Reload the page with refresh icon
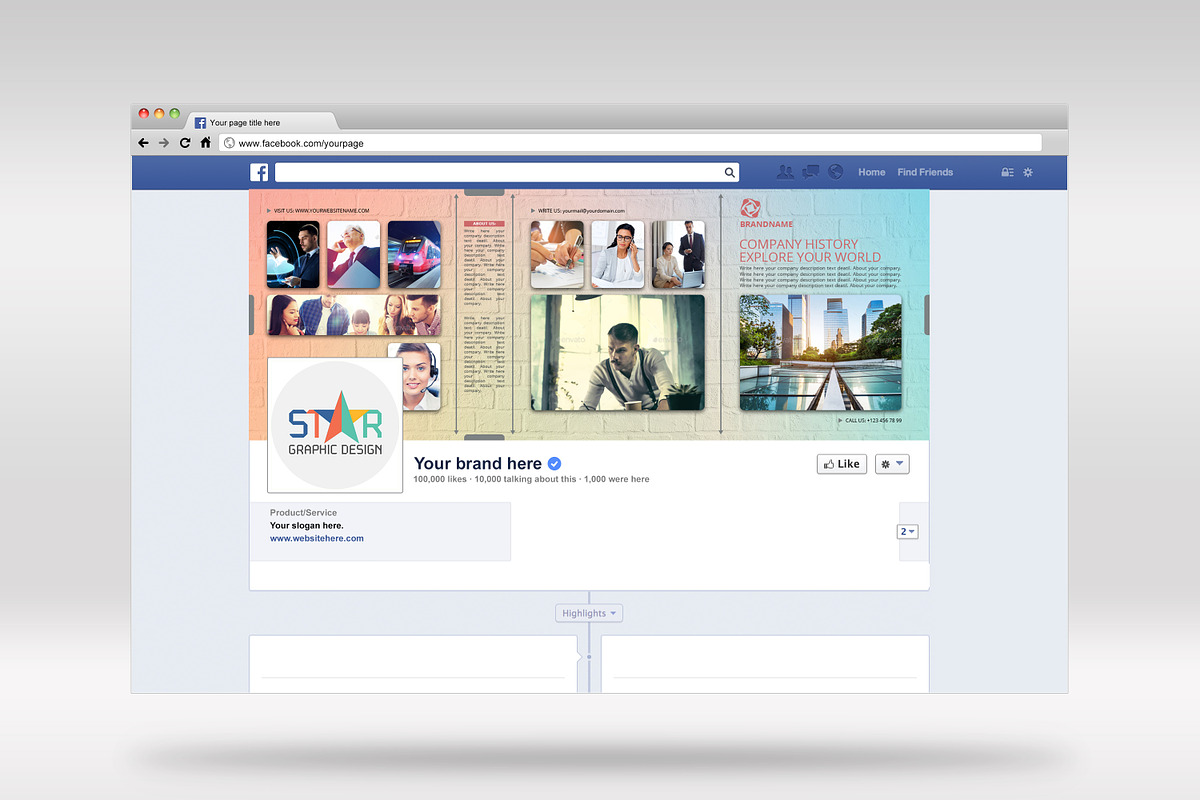 coord(185,143)
